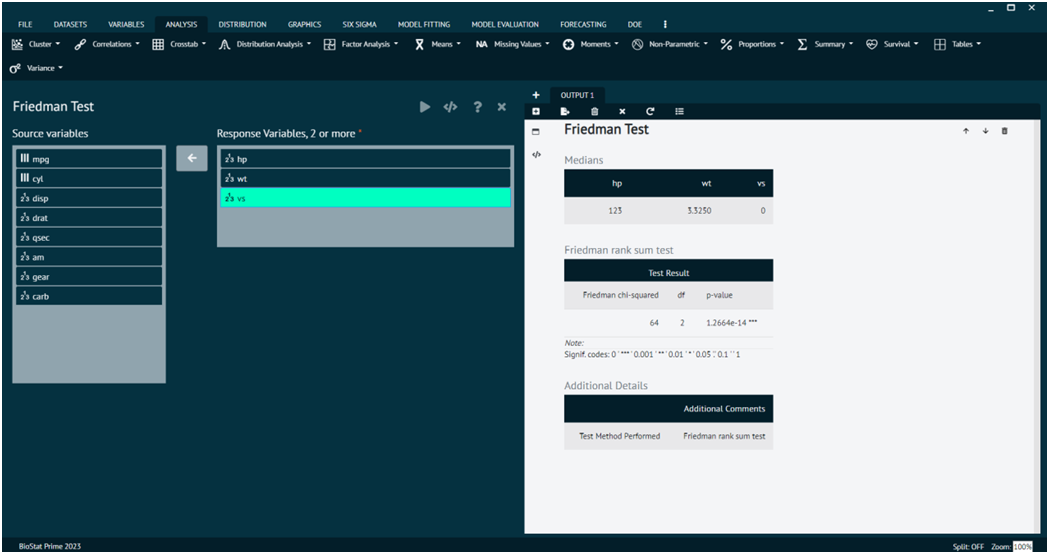Toggle Split: OFF in status bar
The image size is (1049, 554).
click(x=968, y=547)
